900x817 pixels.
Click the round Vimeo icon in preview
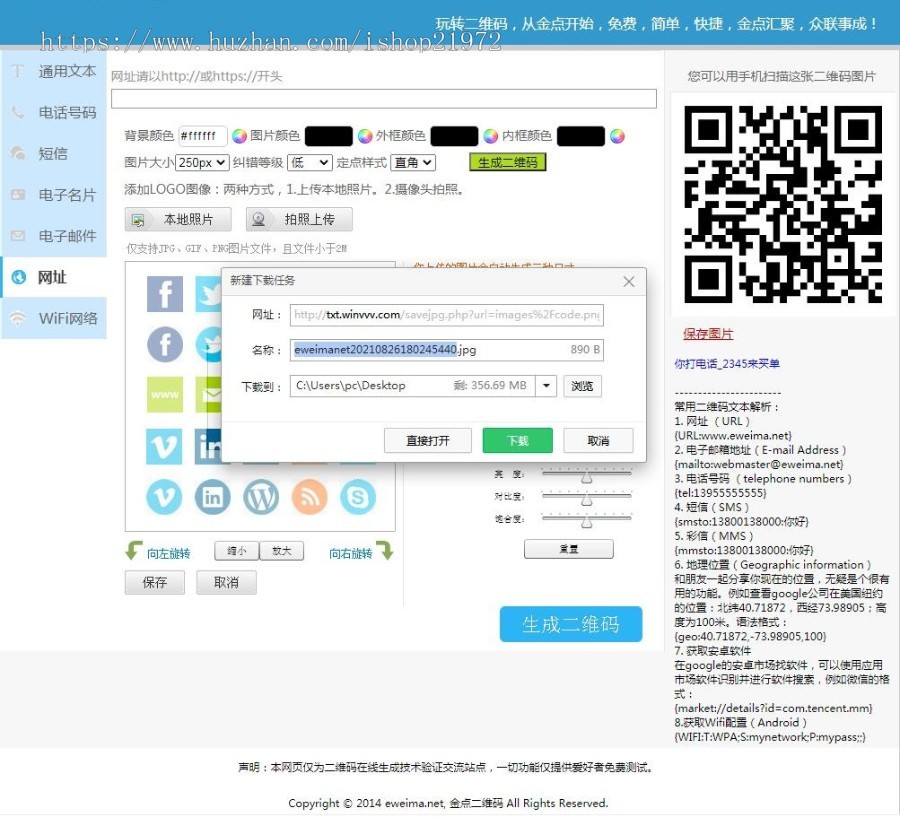164,497
